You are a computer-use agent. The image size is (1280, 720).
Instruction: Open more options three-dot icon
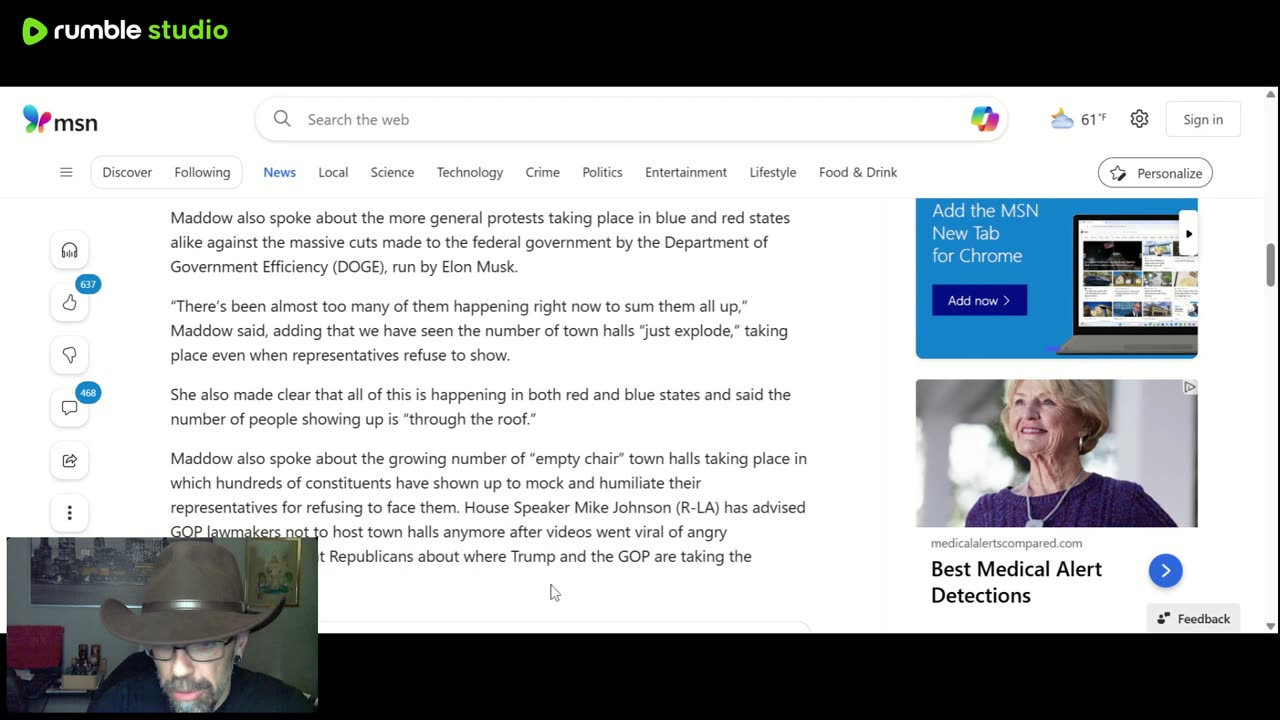69,513
